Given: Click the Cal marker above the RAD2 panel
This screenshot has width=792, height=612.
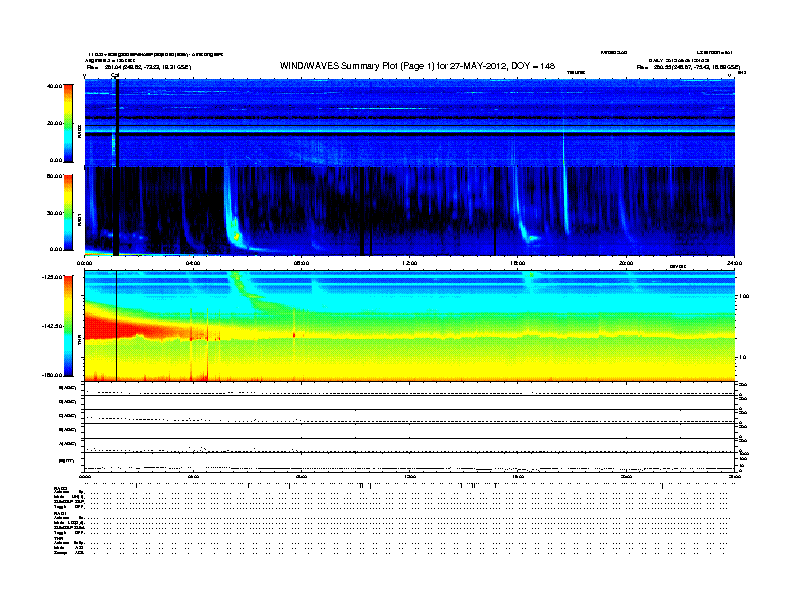Looking at the screenshot, I should (115, 75).
